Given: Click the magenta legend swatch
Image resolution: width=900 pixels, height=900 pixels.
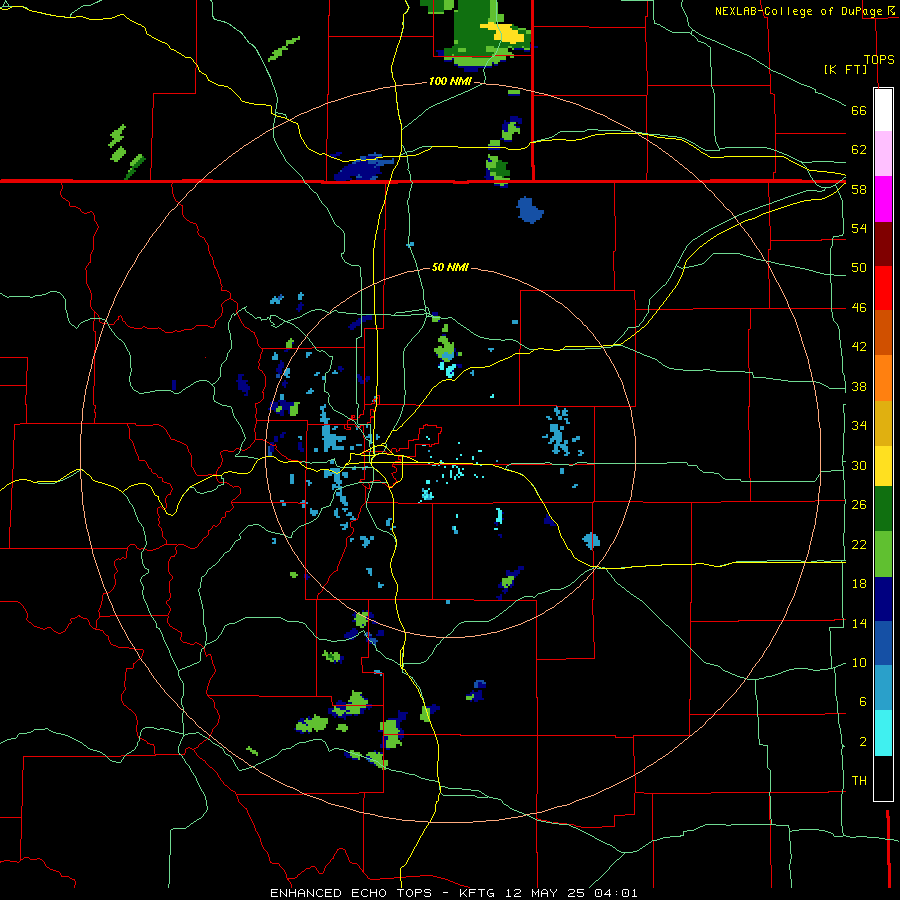Looking at the screenshot, I should (883, 199).
